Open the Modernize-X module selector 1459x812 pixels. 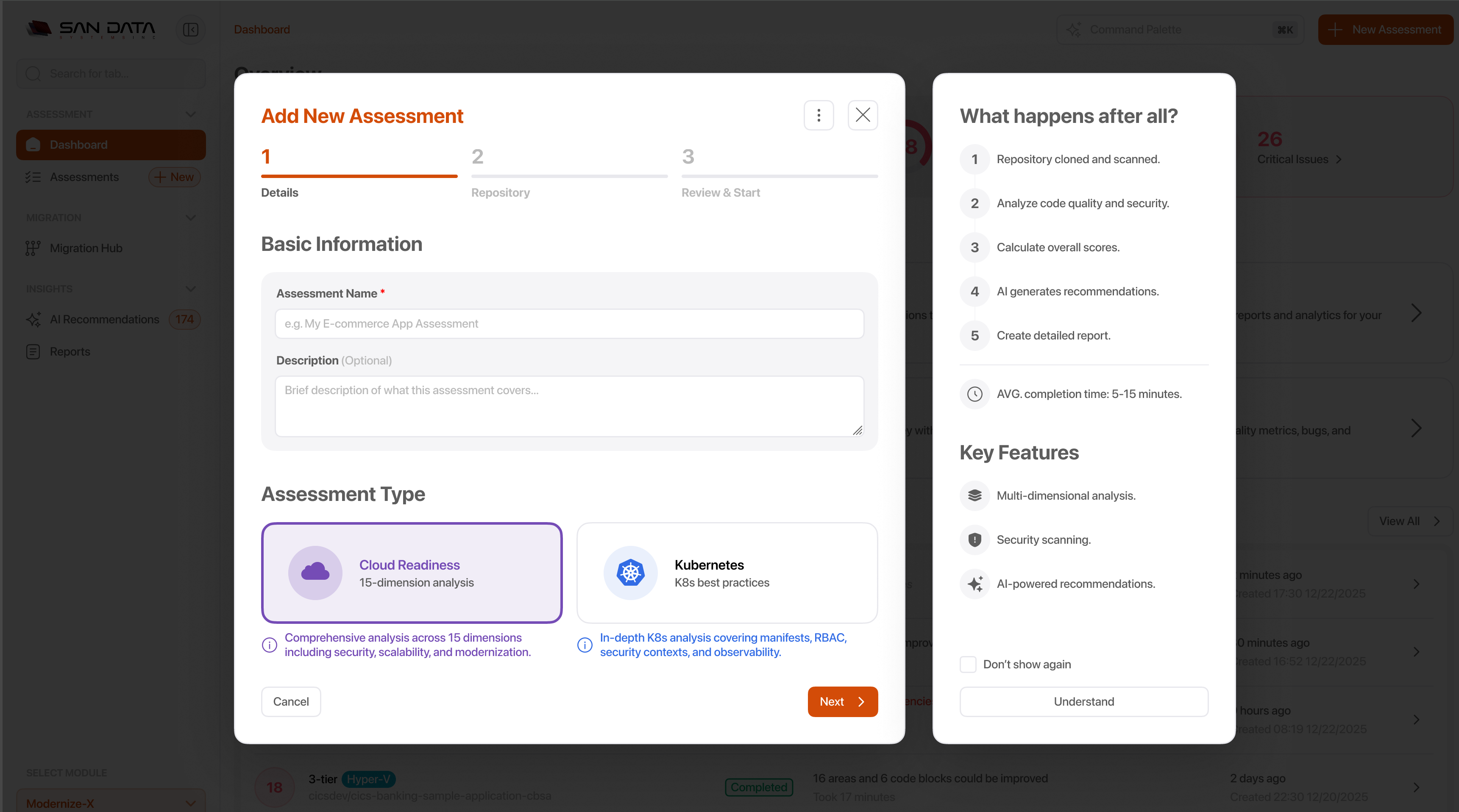click(111, 802)
